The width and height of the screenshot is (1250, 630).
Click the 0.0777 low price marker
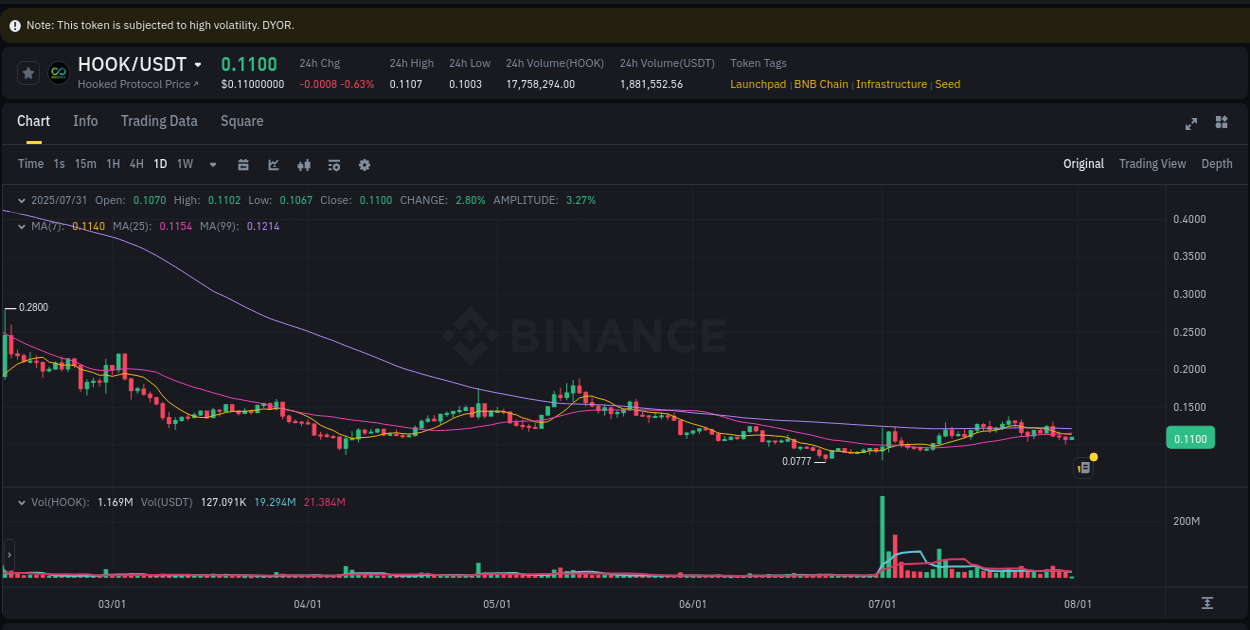click(798, 461)
